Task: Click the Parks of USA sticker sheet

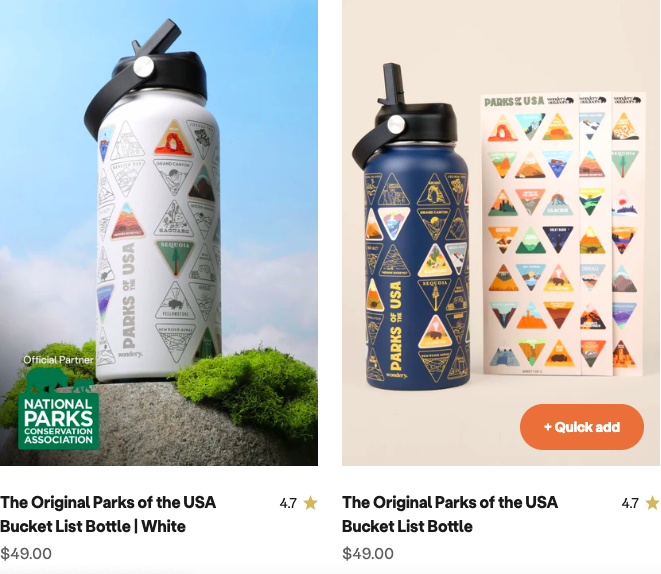Action: pyautogui.click(x=563, y=233)
